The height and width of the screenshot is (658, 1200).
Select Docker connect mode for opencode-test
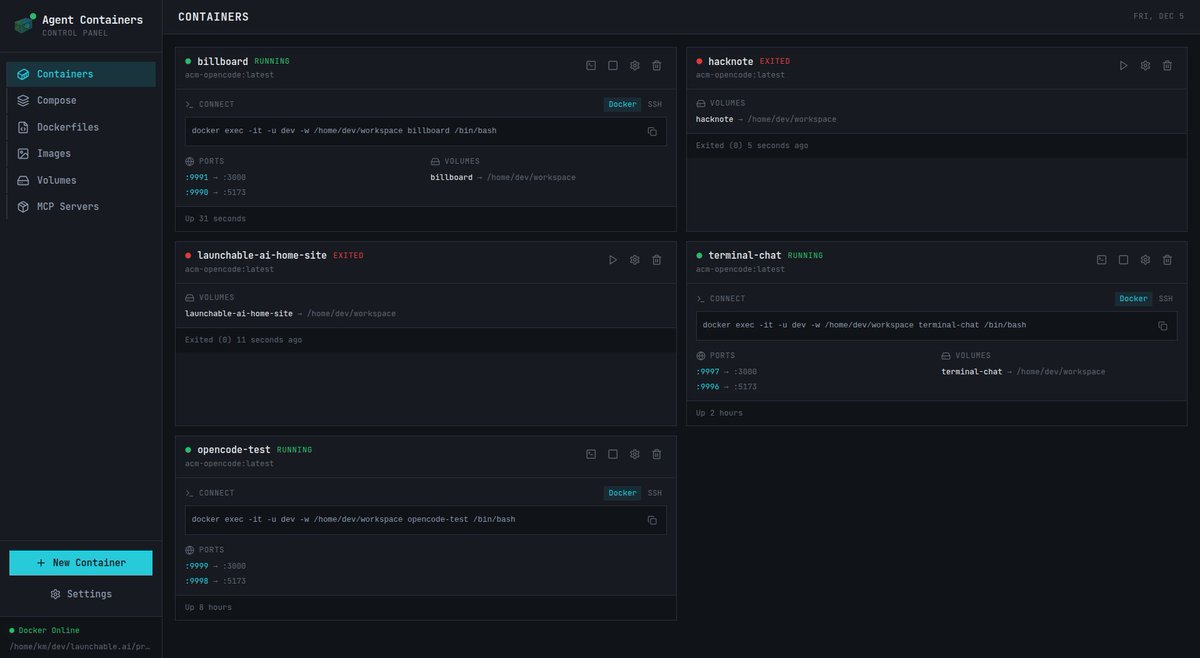(622, 493)
